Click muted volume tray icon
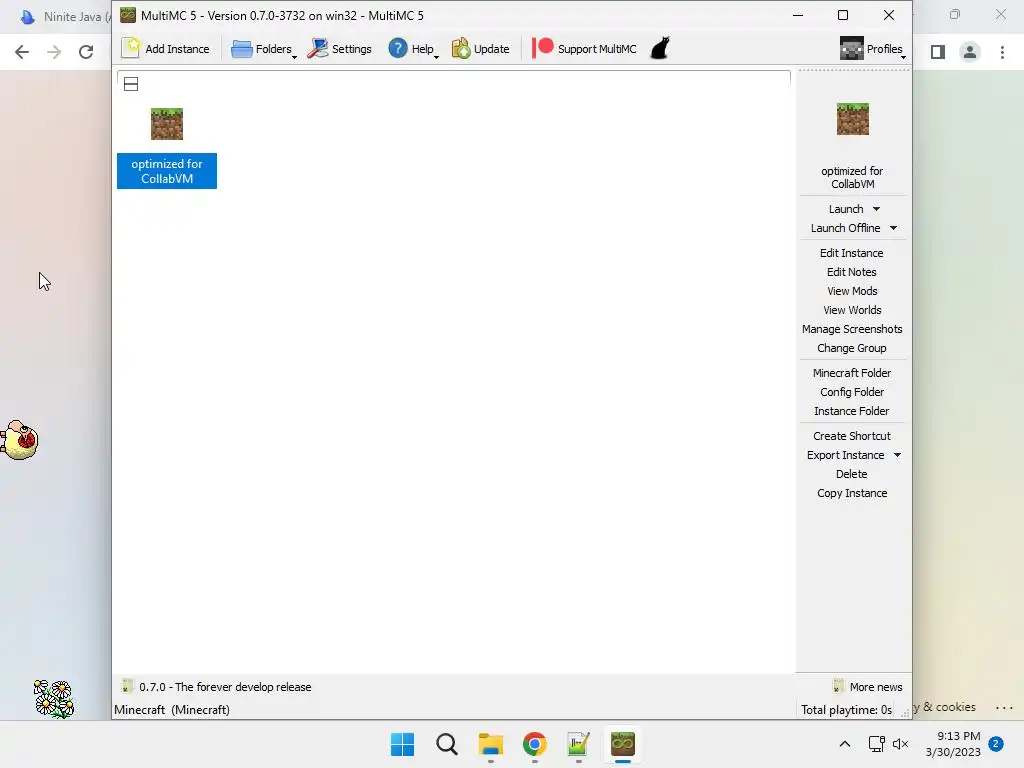Image resolution: width=1024 pixels, height=768 pixels. pos(901,744)
